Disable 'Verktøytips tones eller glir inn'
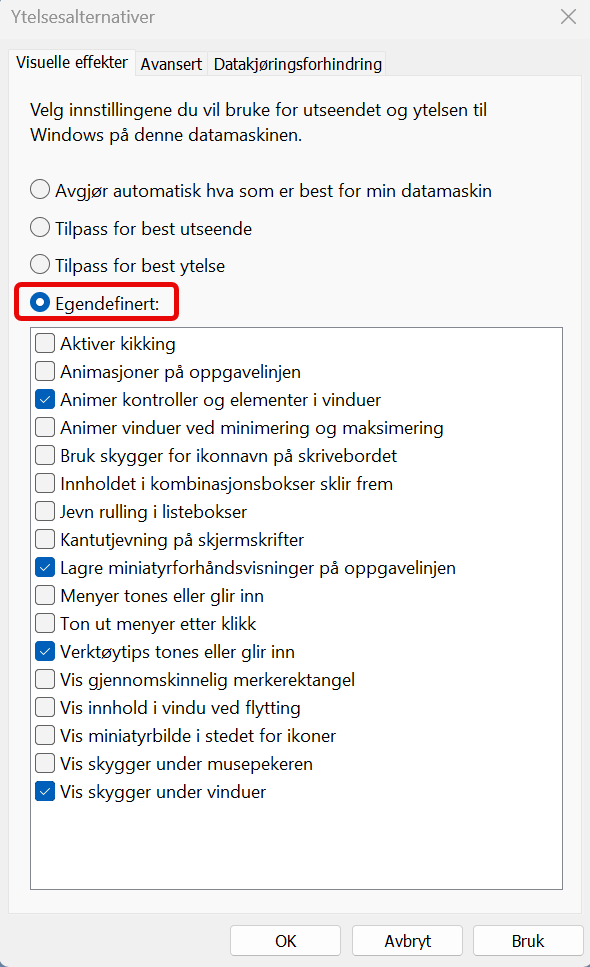The width and height of the screenshot is (590, 967). coord(44,651)
